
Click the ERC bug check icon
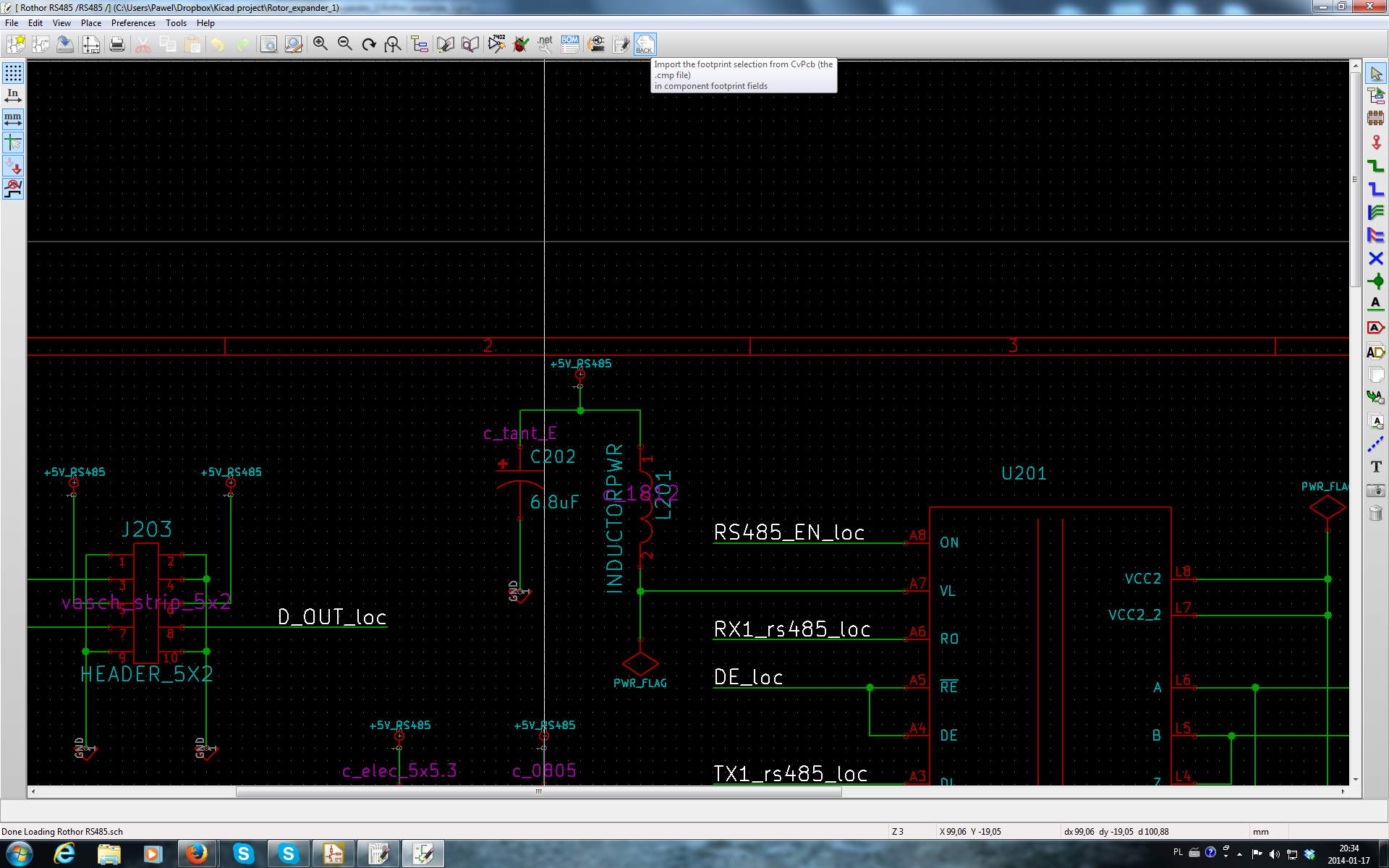tap(521, 45)
